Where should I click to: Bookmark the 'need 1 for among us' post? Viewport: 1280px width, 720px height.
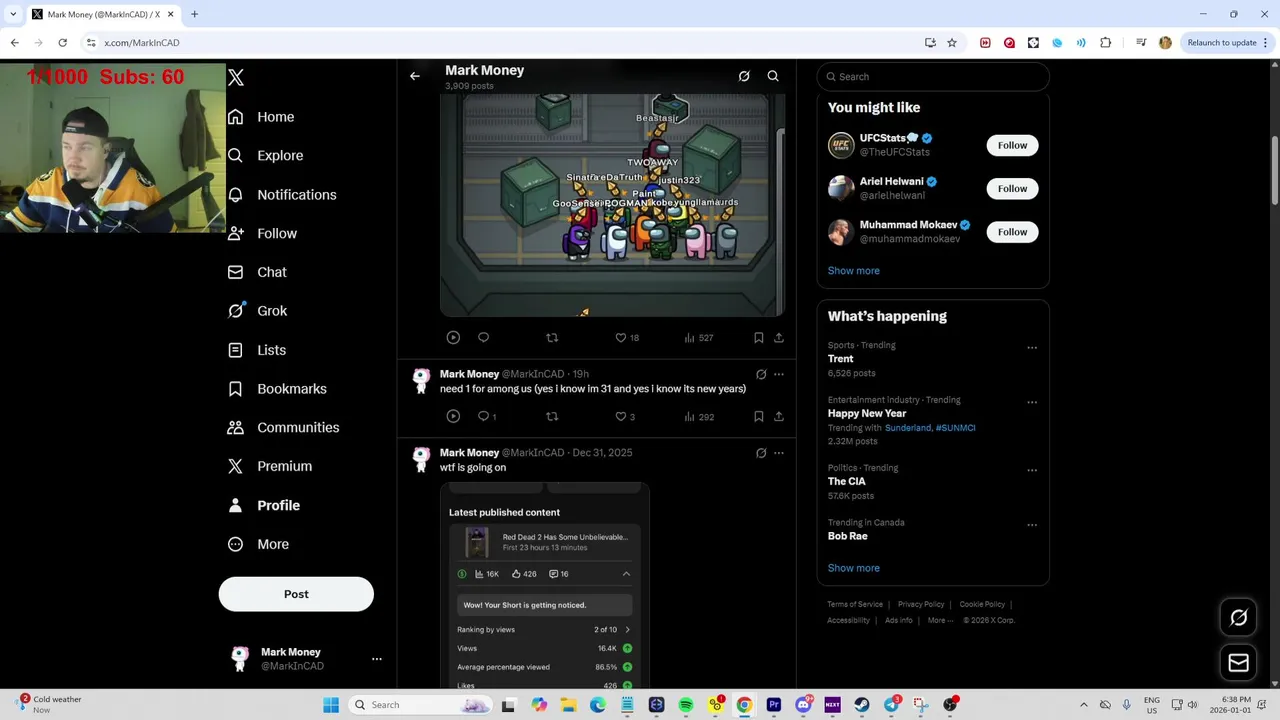pos(759,416)
